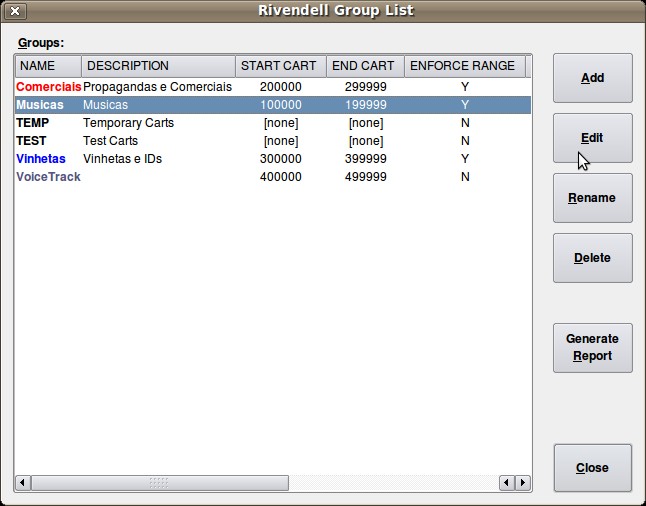Select the Comerciais group row
This screenshot has width=646, height=506.
(48, 87)
